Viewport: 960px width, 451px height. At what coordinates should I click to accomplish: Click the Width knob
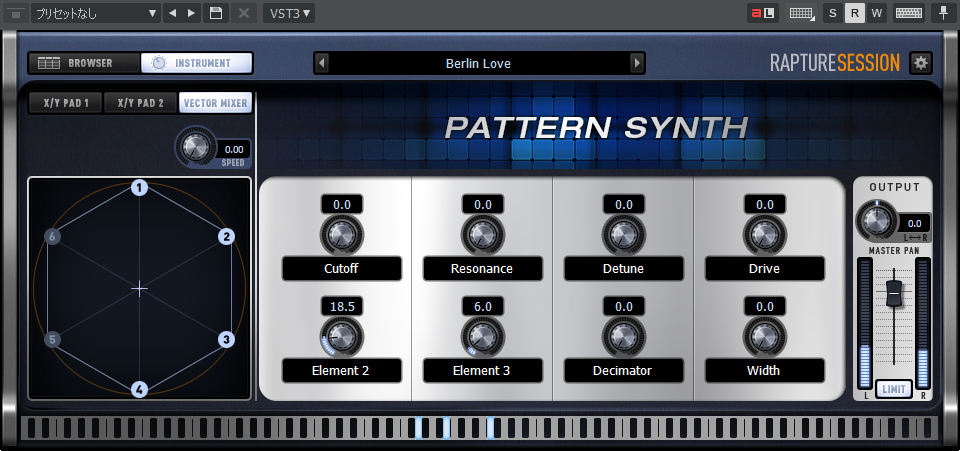(x=764, y=337)
